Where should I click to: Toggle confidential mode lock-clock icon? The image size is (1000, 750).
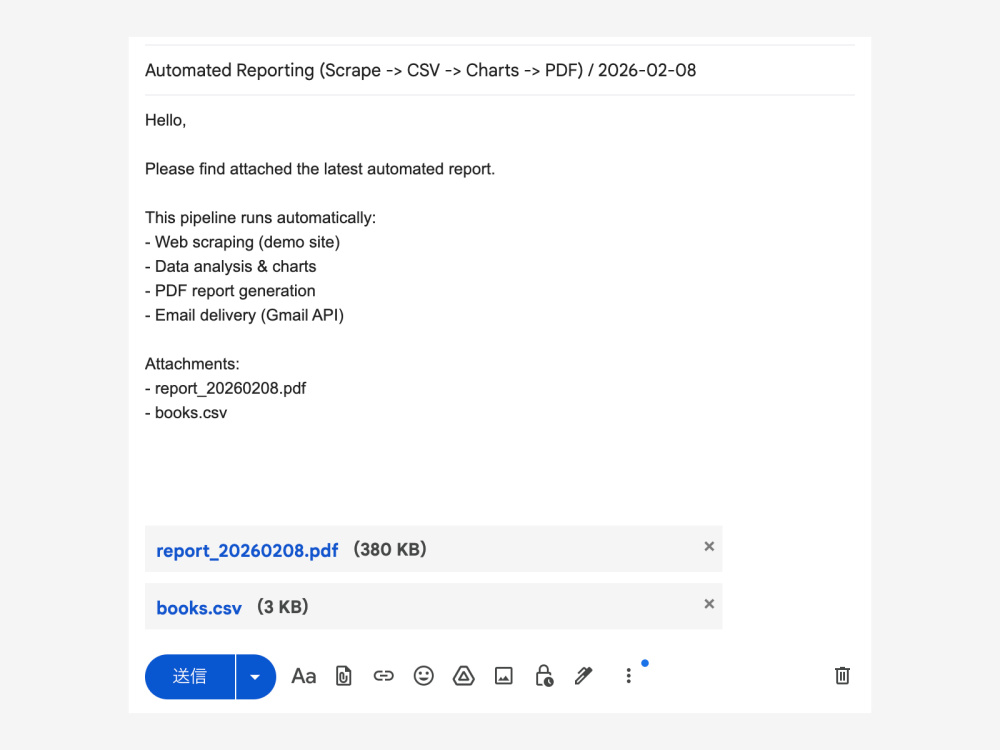544,676
